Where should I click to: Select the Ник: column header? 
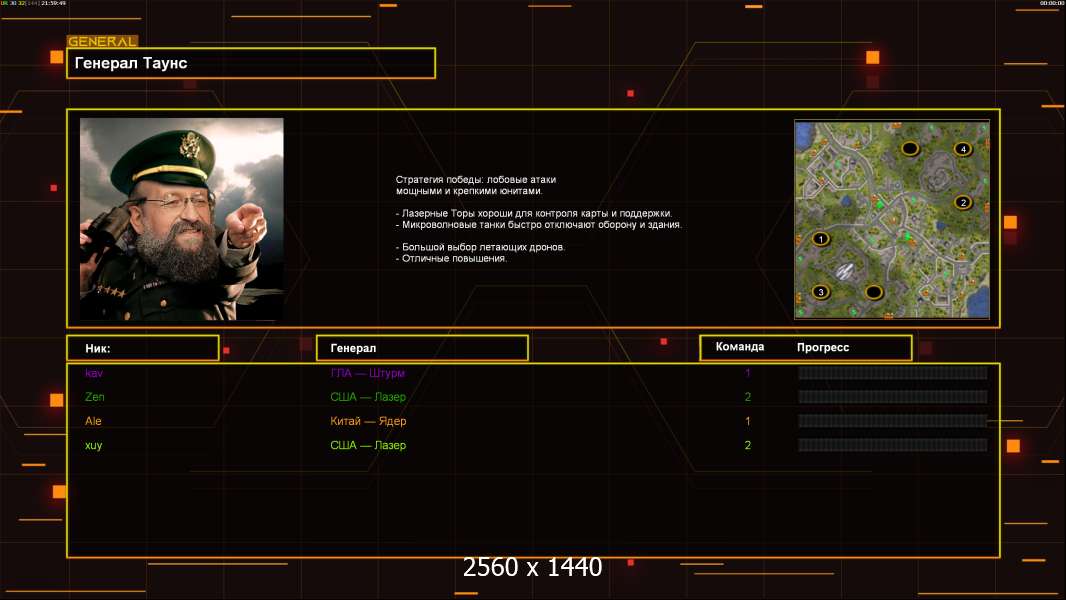point(142,348)
